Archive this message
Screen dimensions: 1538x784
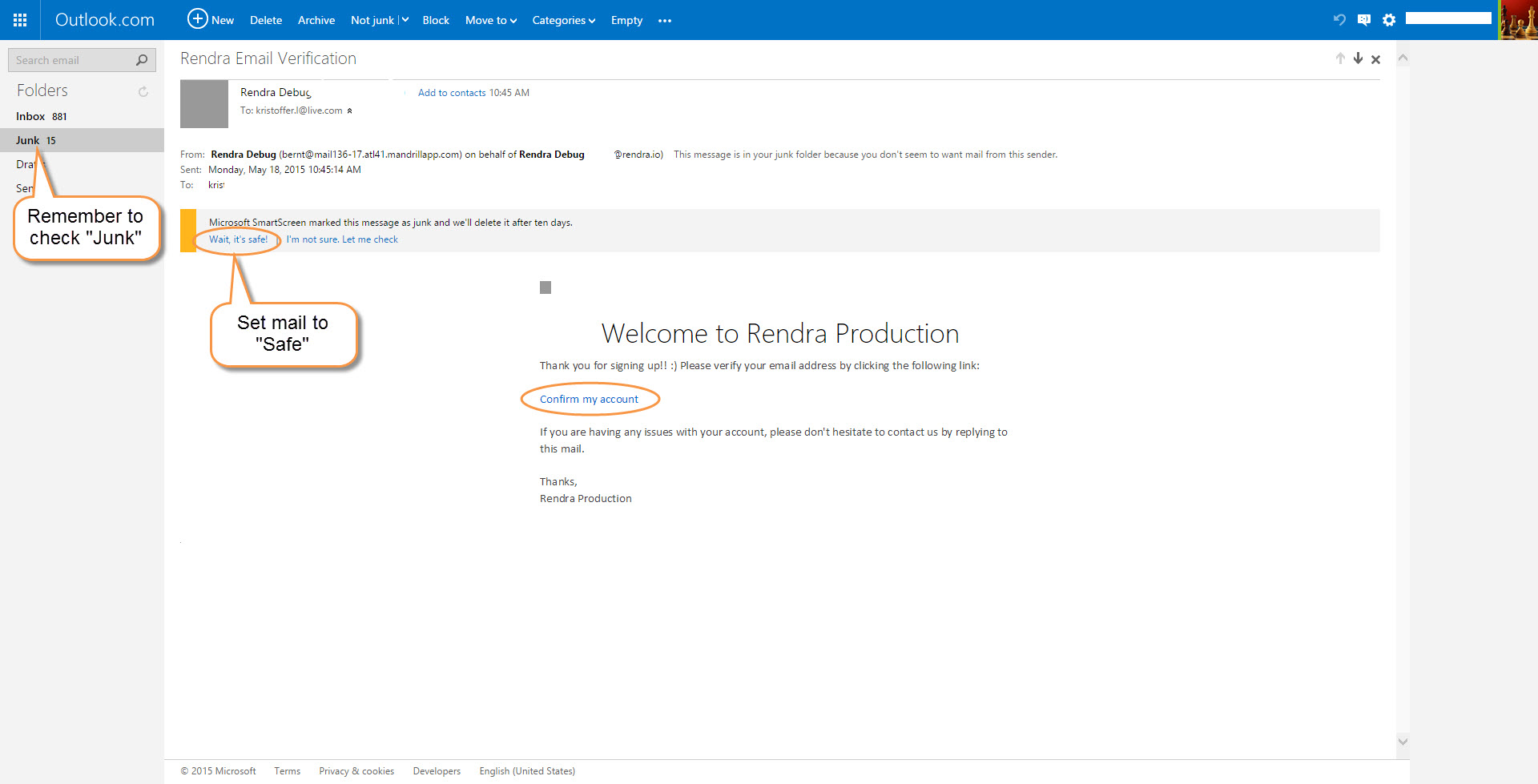pyautogui.click(x=316, y=20)
